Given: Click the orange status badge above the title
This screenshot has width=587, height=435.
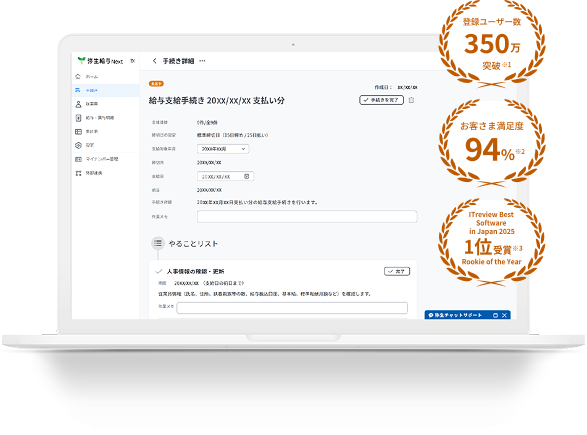Looking at the screenshot, I should click(x=156, y=84).
